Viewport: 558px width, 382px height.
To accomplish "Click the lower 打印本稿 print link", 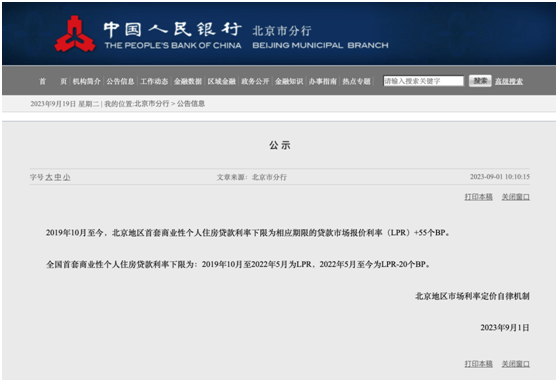I will click(x=479, y=364).
